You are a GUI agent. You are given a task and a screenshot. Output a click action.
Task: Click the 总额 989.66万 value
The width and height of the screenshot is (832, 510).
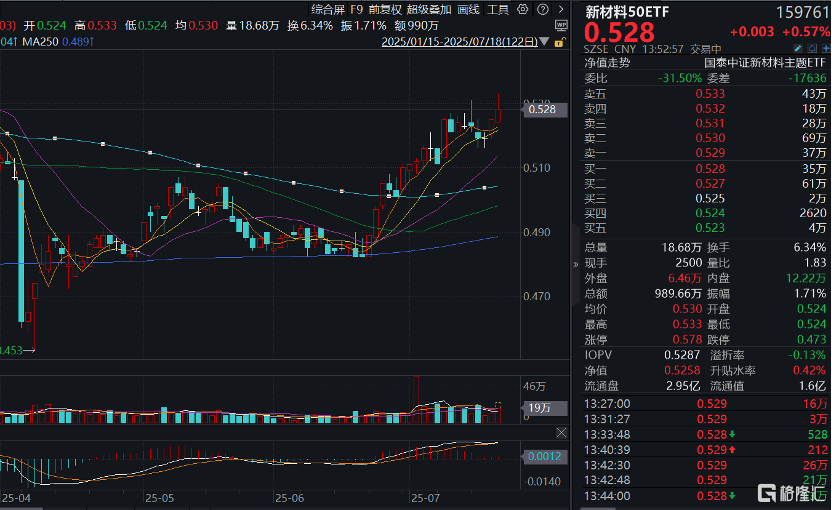pos(678,293)
